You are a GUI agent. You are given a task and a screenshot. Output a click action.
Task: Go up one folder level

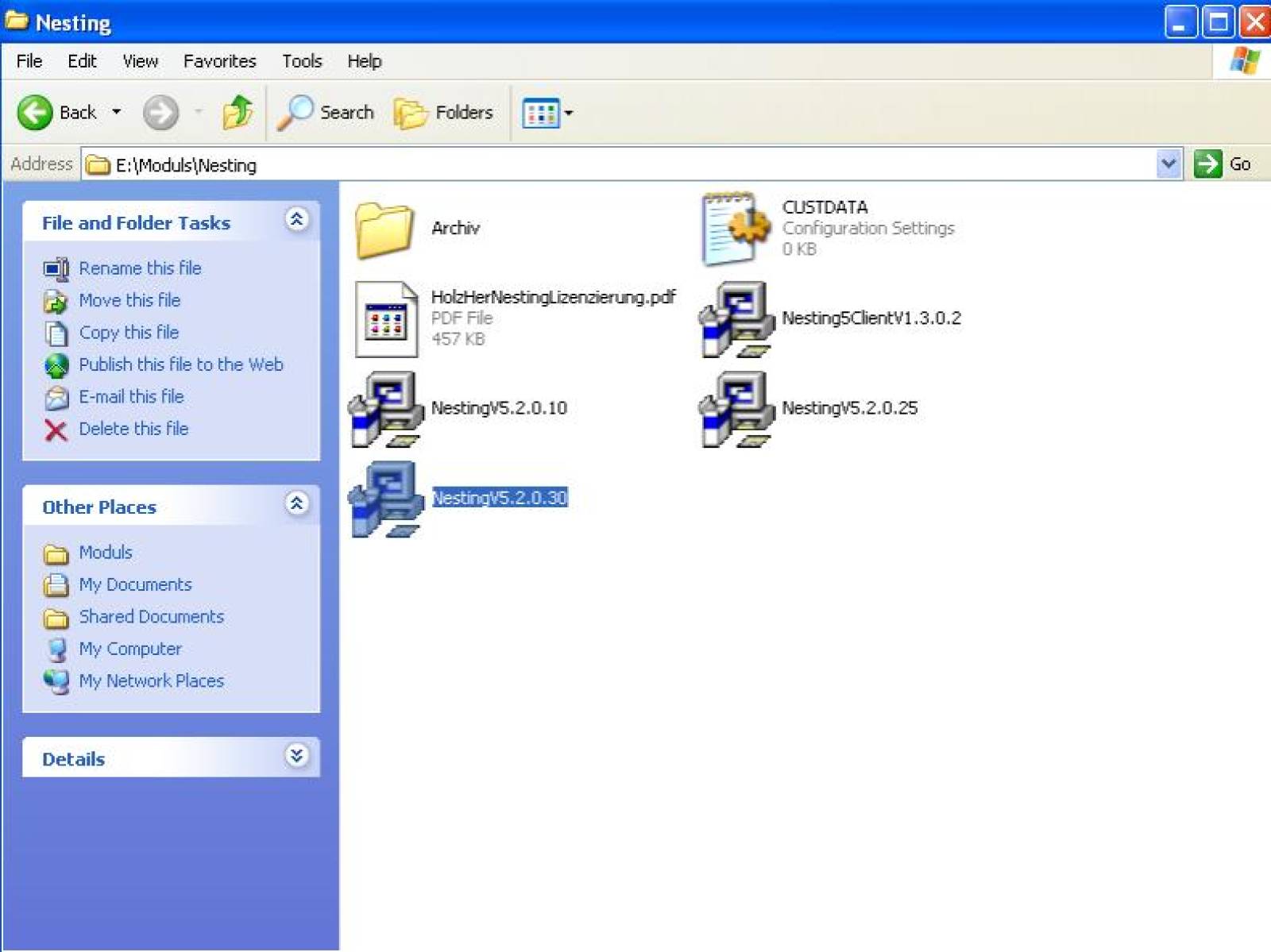[238, 112]
